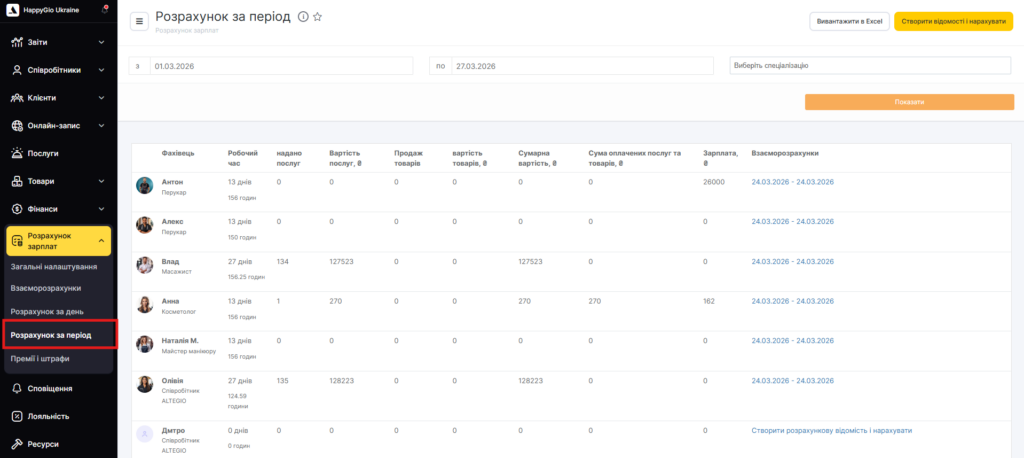Open Сповіщення bell in sidebar
1024x458 pixels.
18,388
